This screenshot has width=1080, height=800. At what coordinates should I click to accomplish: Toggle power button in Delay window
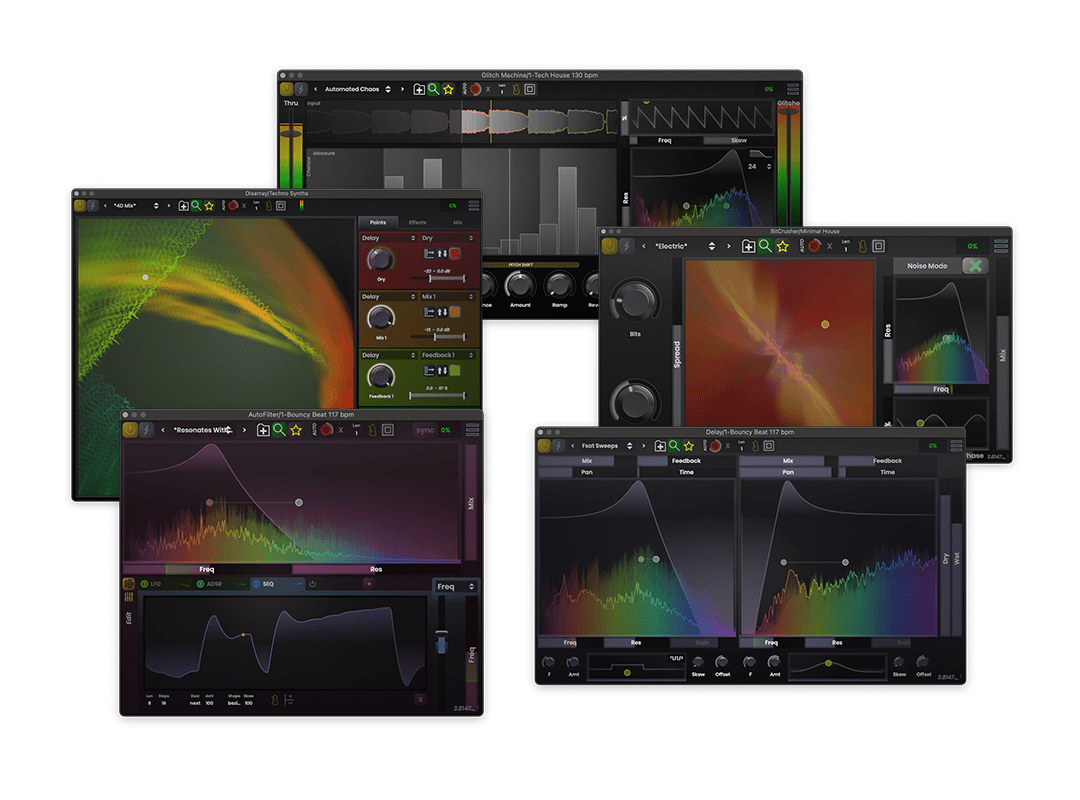click(544, 446)
